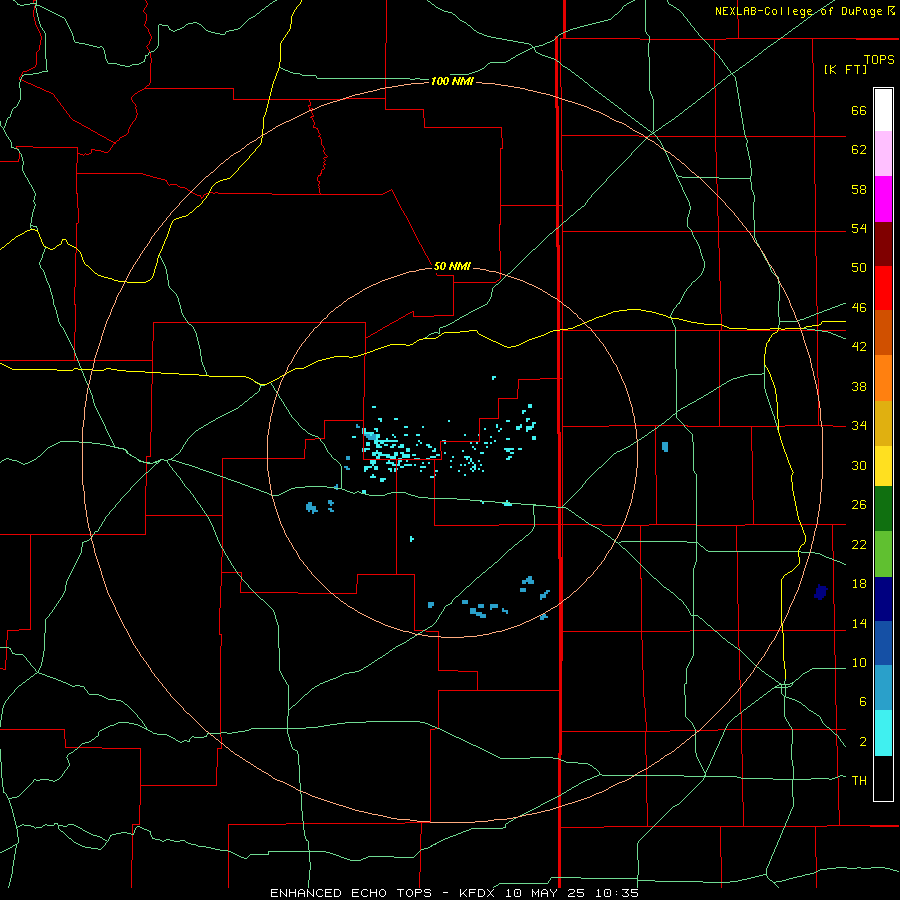Click the '26' legend value
Viewport: 900px width, 900px height.
coord(859,505)
